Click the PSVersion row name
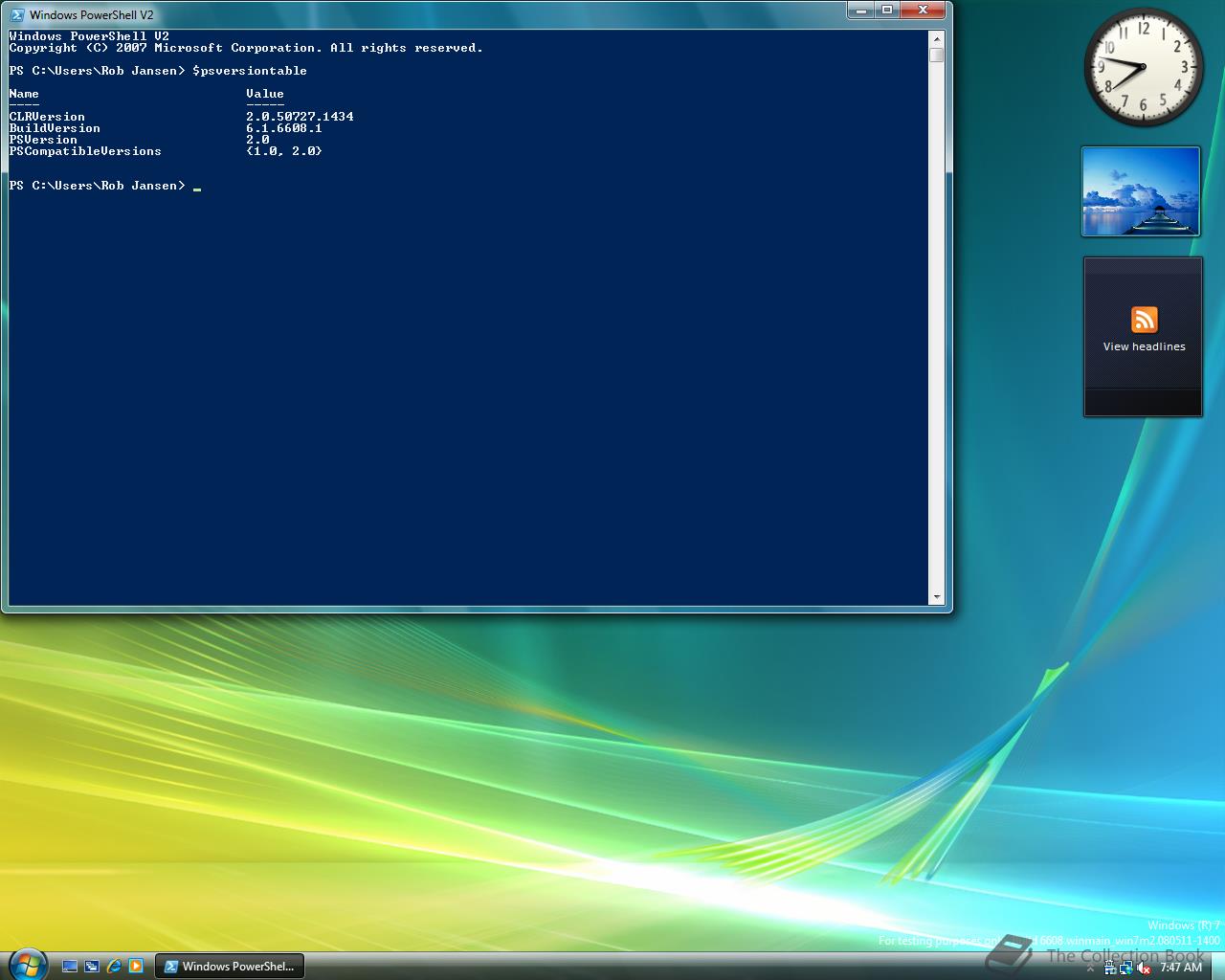 click(43, 140)
